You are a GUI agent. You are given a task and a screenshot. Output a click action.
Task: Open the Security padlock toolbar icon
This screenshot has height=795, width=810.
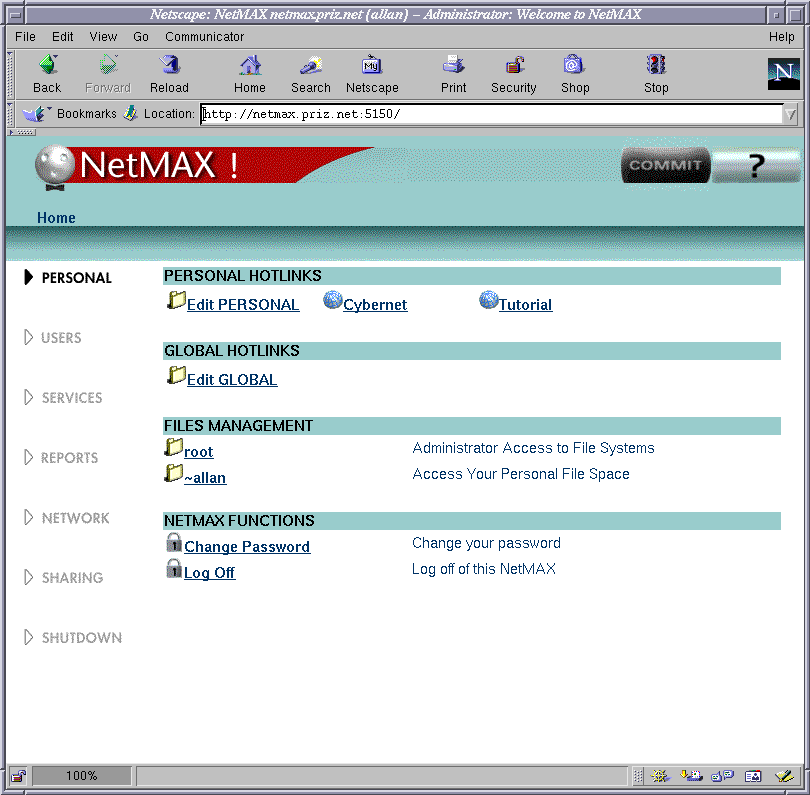pyautogui.click(x=514, y=66)
